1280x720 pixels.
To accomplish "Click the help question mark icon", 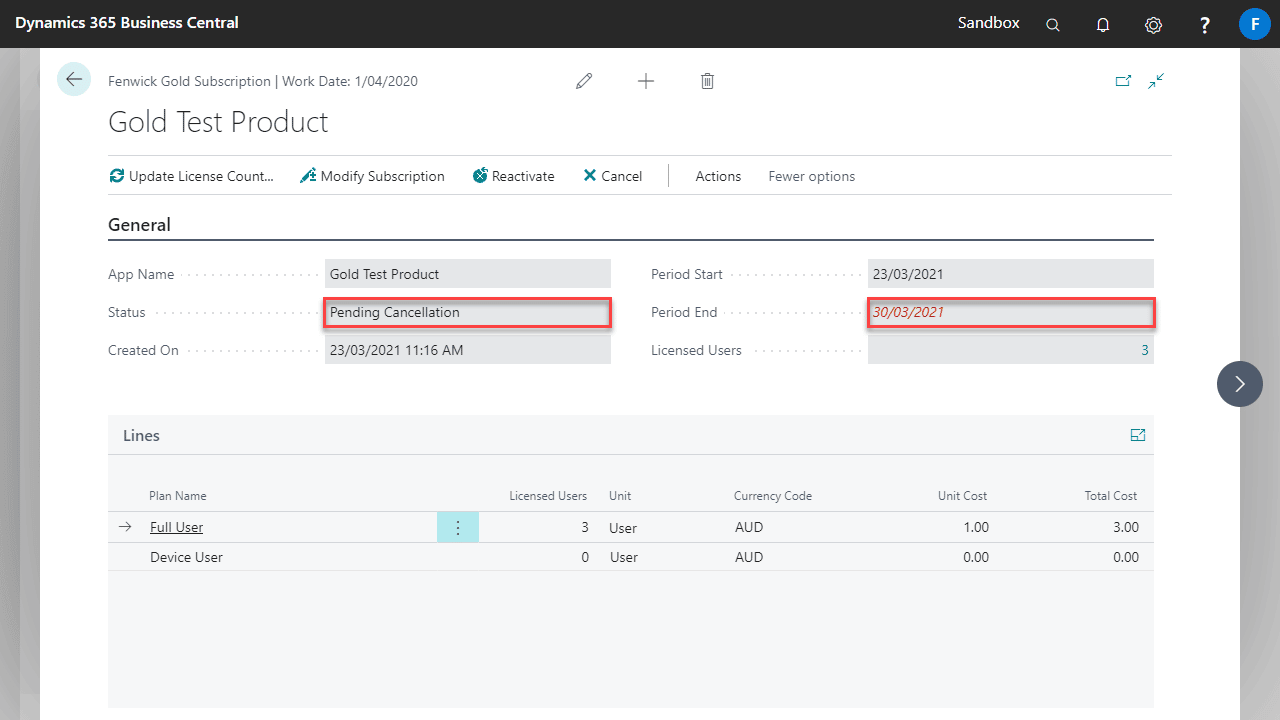I will [1205, 25].
